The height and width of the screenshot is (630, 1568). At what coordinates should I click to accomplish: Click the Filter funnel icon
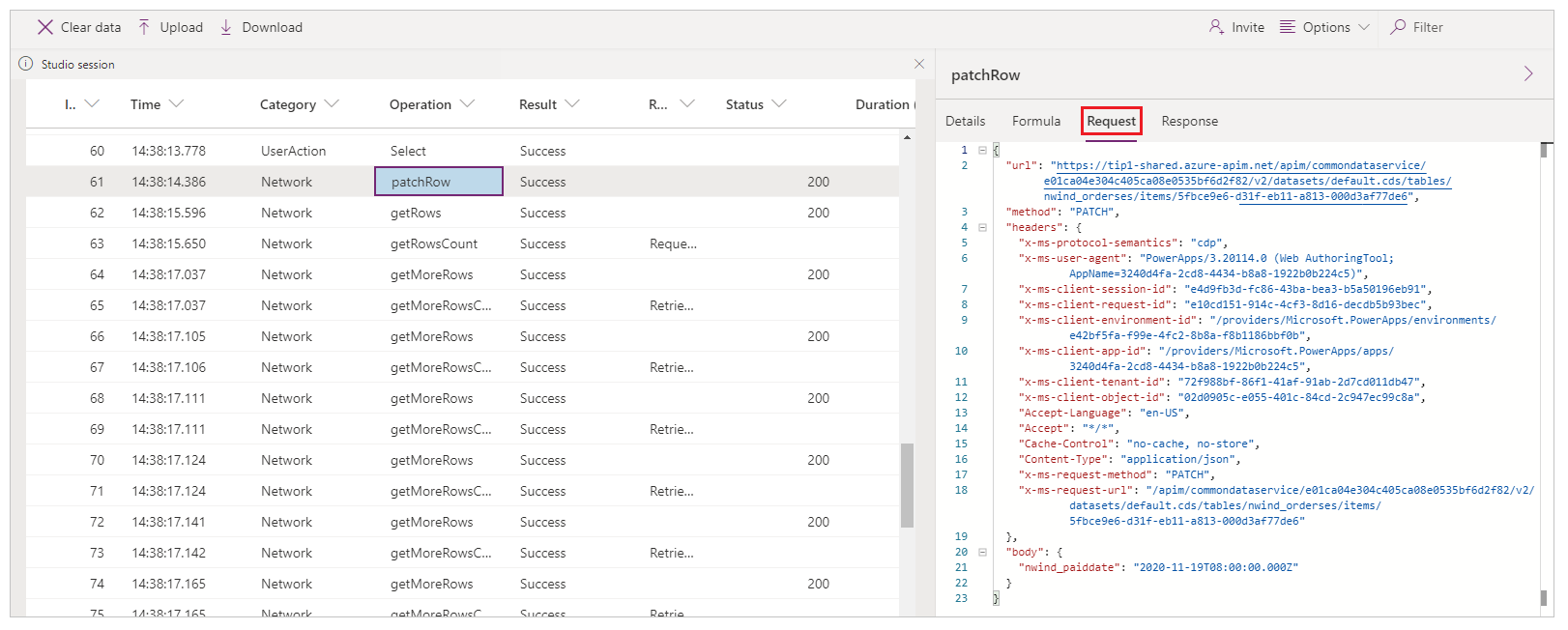[1398, 27]
